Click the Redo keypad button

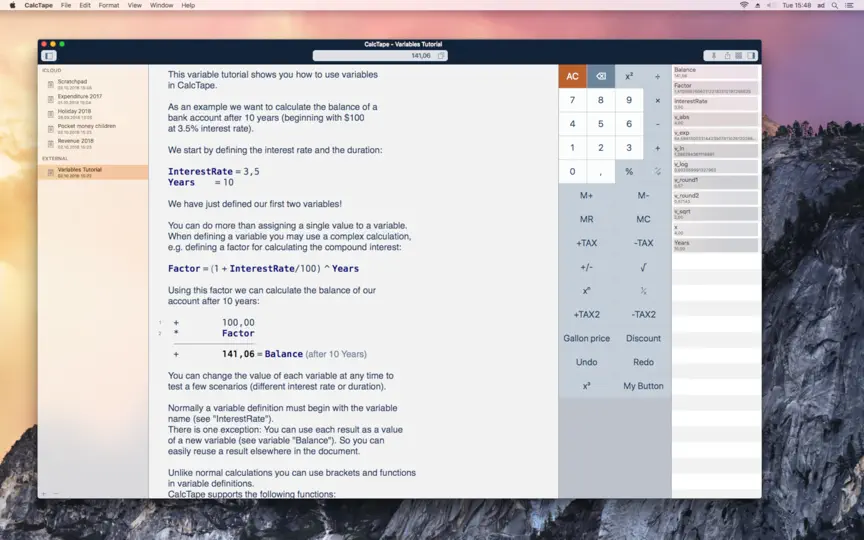(x=643, y=362)
